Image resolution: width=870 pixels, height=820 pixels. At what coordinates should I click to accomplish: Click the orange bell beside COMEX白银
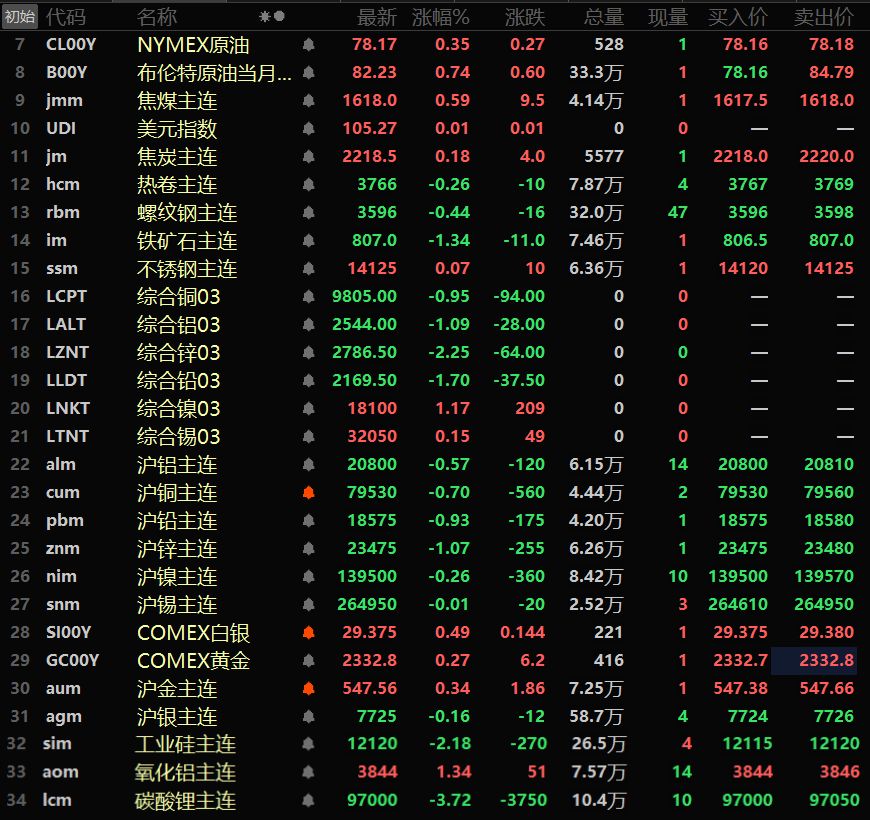(x=308, y=633)
